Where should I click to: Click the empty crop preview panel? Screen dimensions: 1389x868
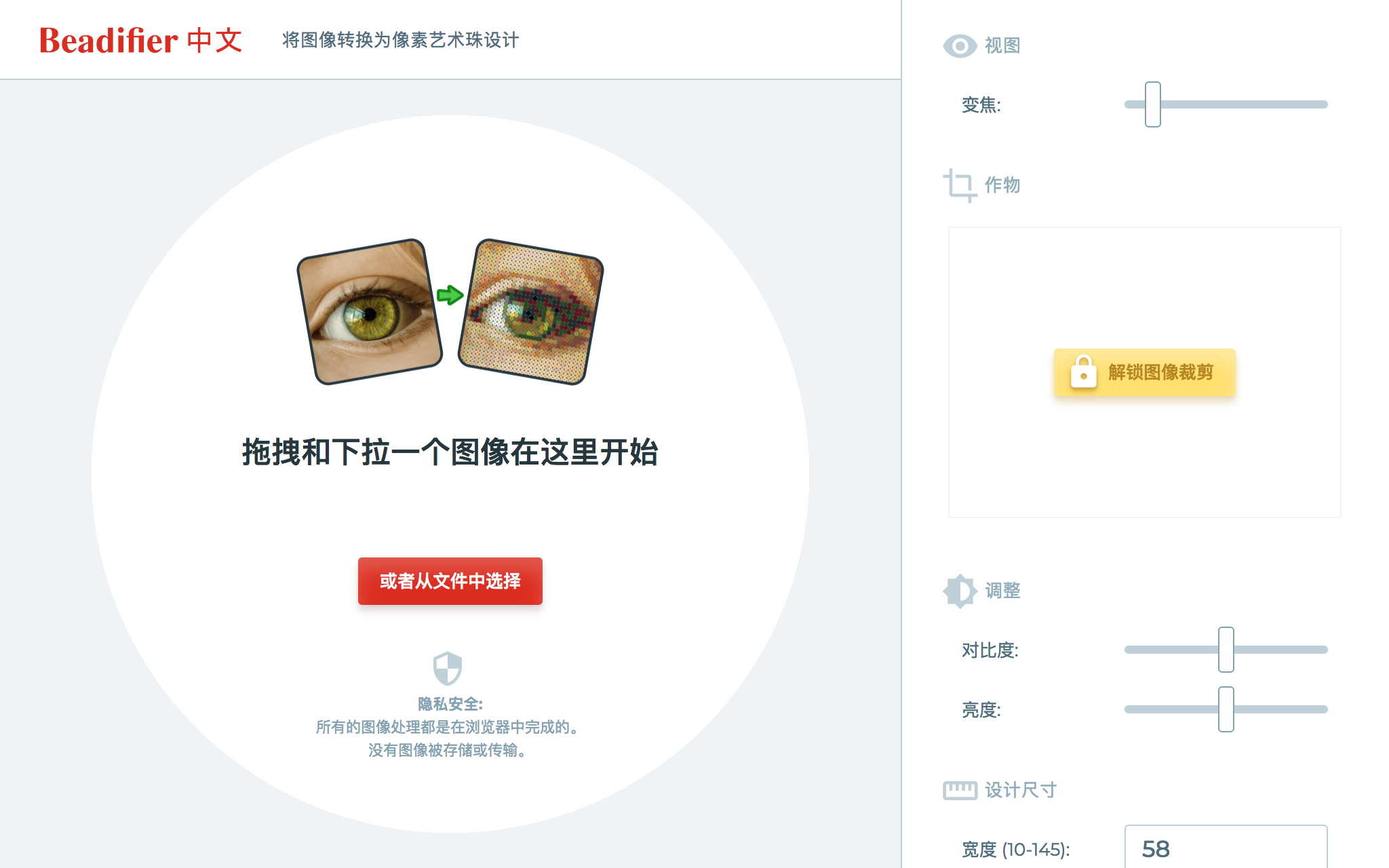pyautogui.click(x=1145, y=372)
